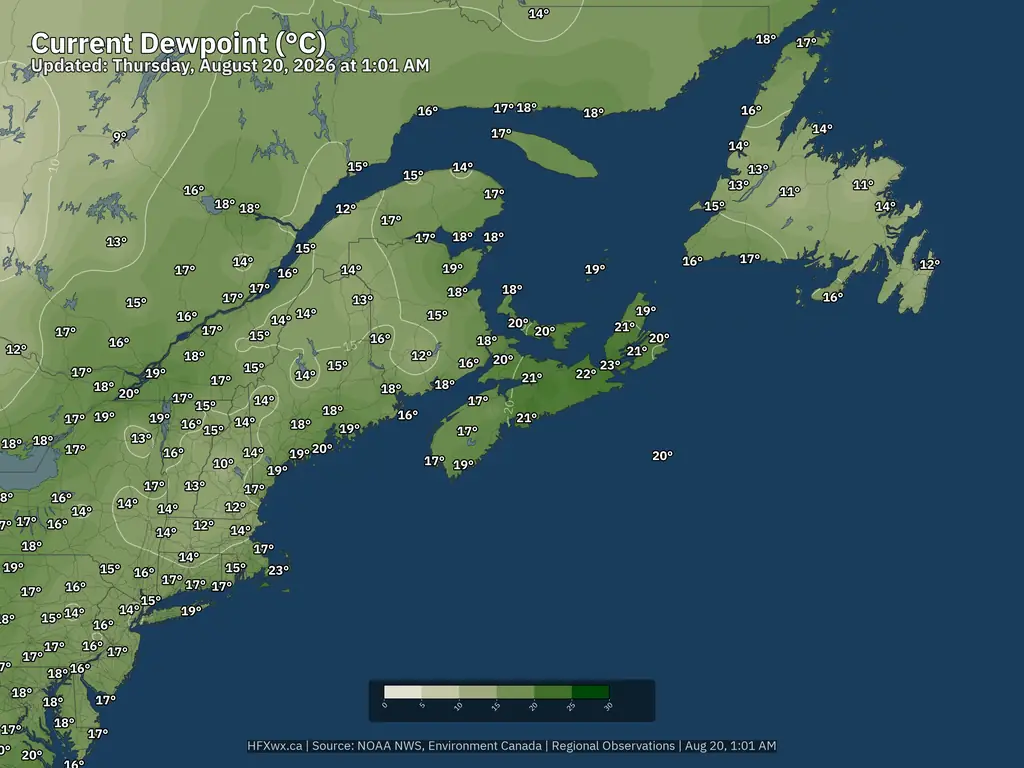Screen dimensions: 1024x768
Task: Click the "17°" reading on Anticosti Island
Action: [501, 133]
